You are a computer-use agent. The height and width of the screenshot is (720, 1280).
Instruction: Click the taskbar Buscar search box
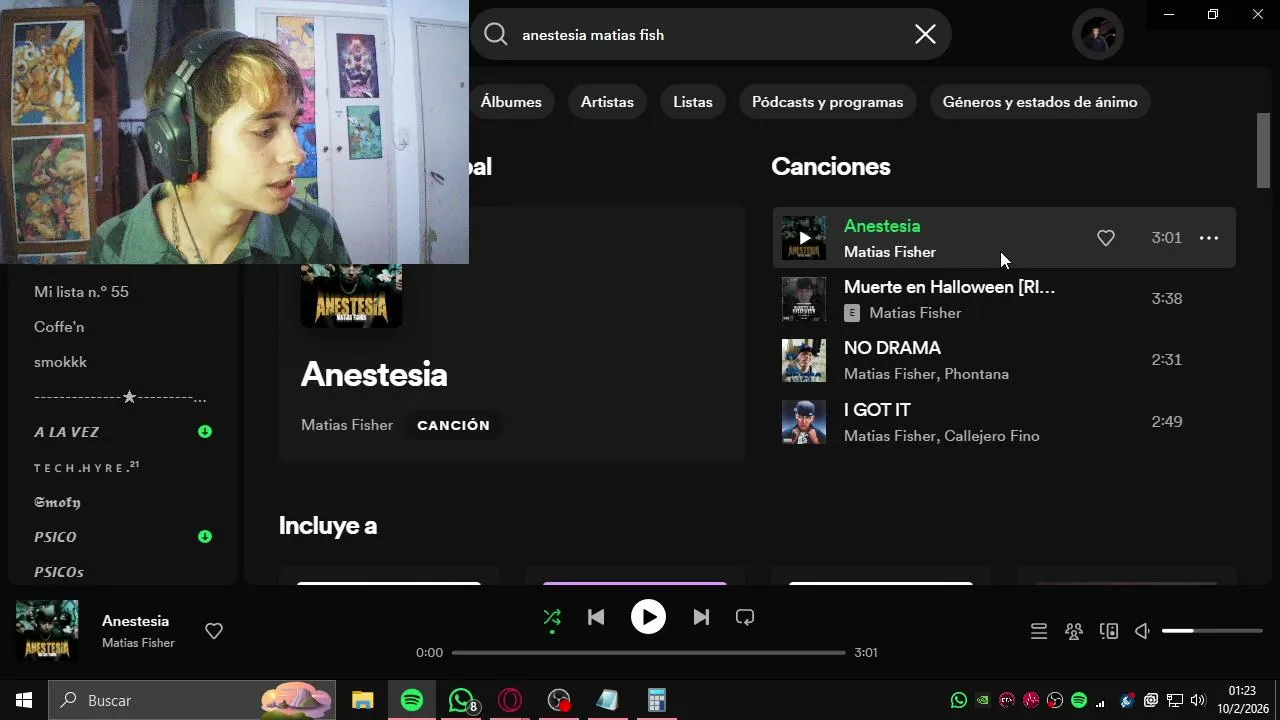194,700
